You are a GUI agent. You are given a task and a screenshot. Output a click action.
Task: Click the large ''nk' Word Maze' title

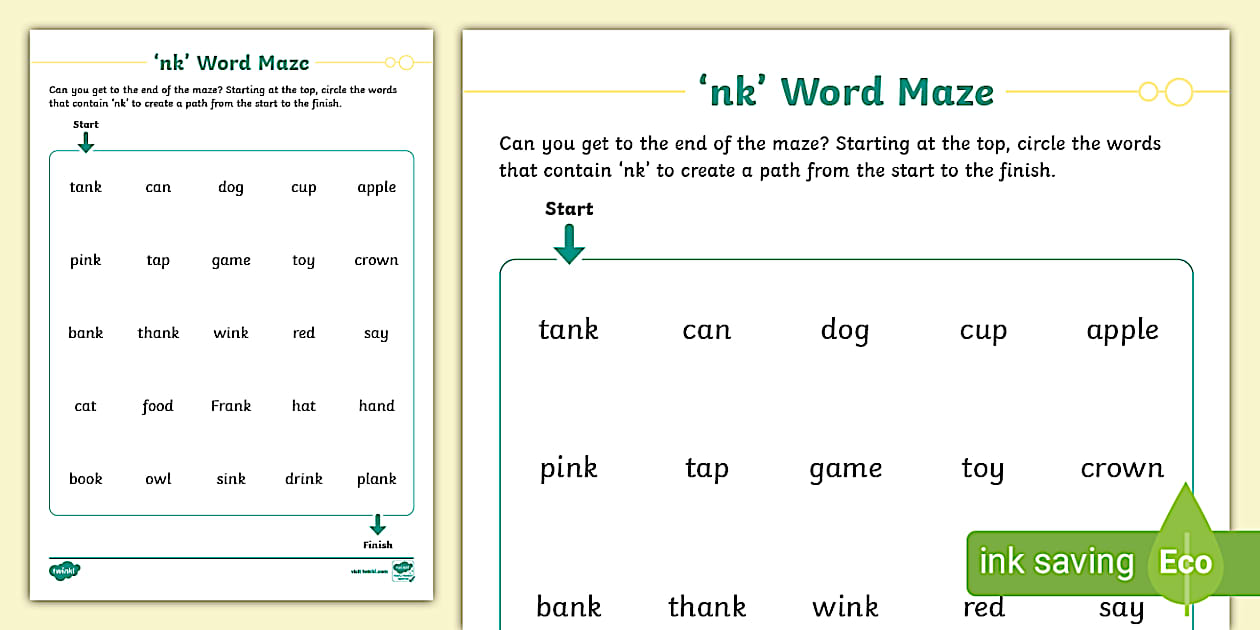pos(847,92)
